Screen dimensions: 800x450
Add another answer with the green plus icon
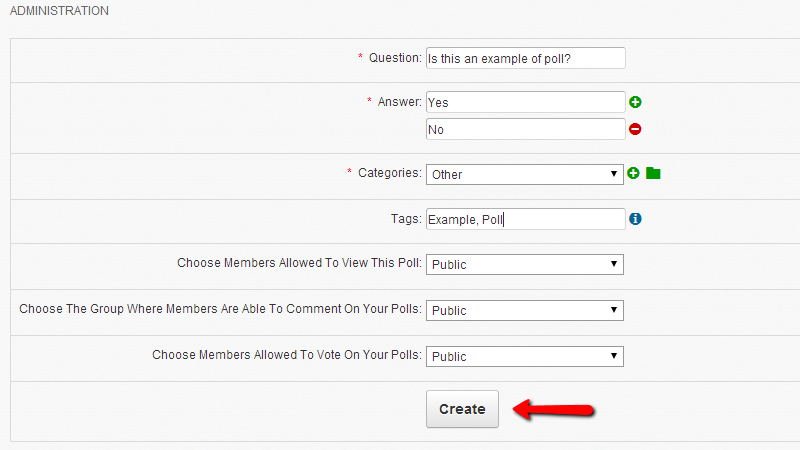click(635, 102)
